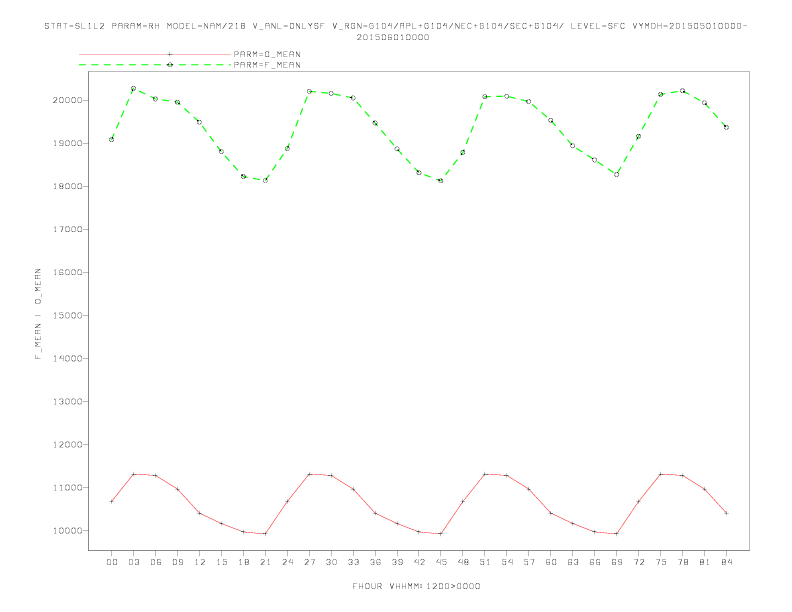The width and height of the screenshot is (792, 612).
Task: Click the 63 forecast hour tick label
Action: tap(573, 562)
